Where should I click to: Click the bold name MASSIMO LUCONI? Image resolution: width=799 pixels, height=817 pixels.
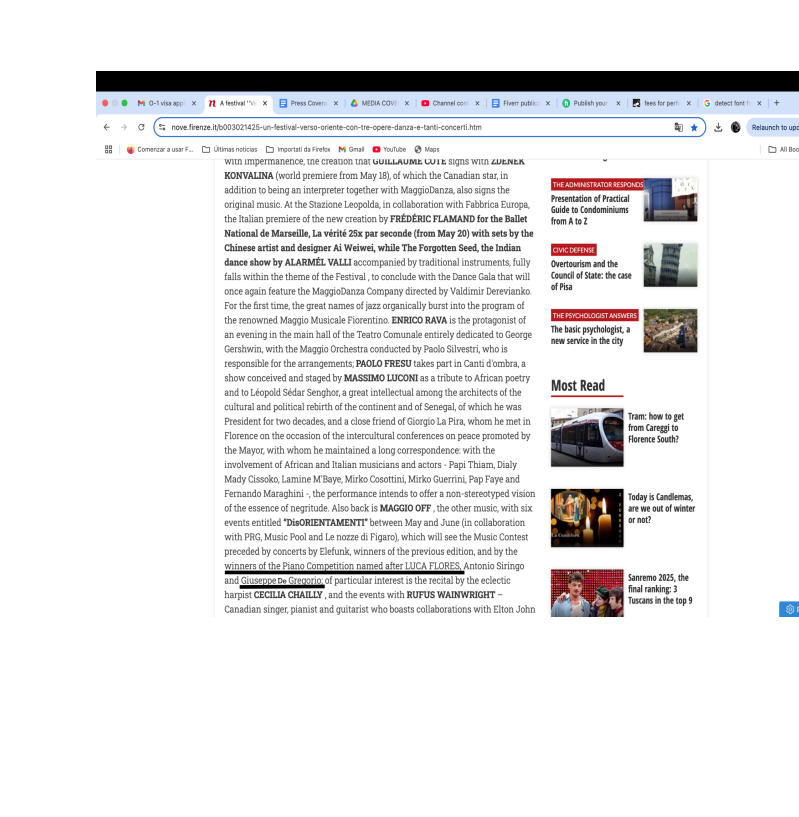(x=380, y=378)
